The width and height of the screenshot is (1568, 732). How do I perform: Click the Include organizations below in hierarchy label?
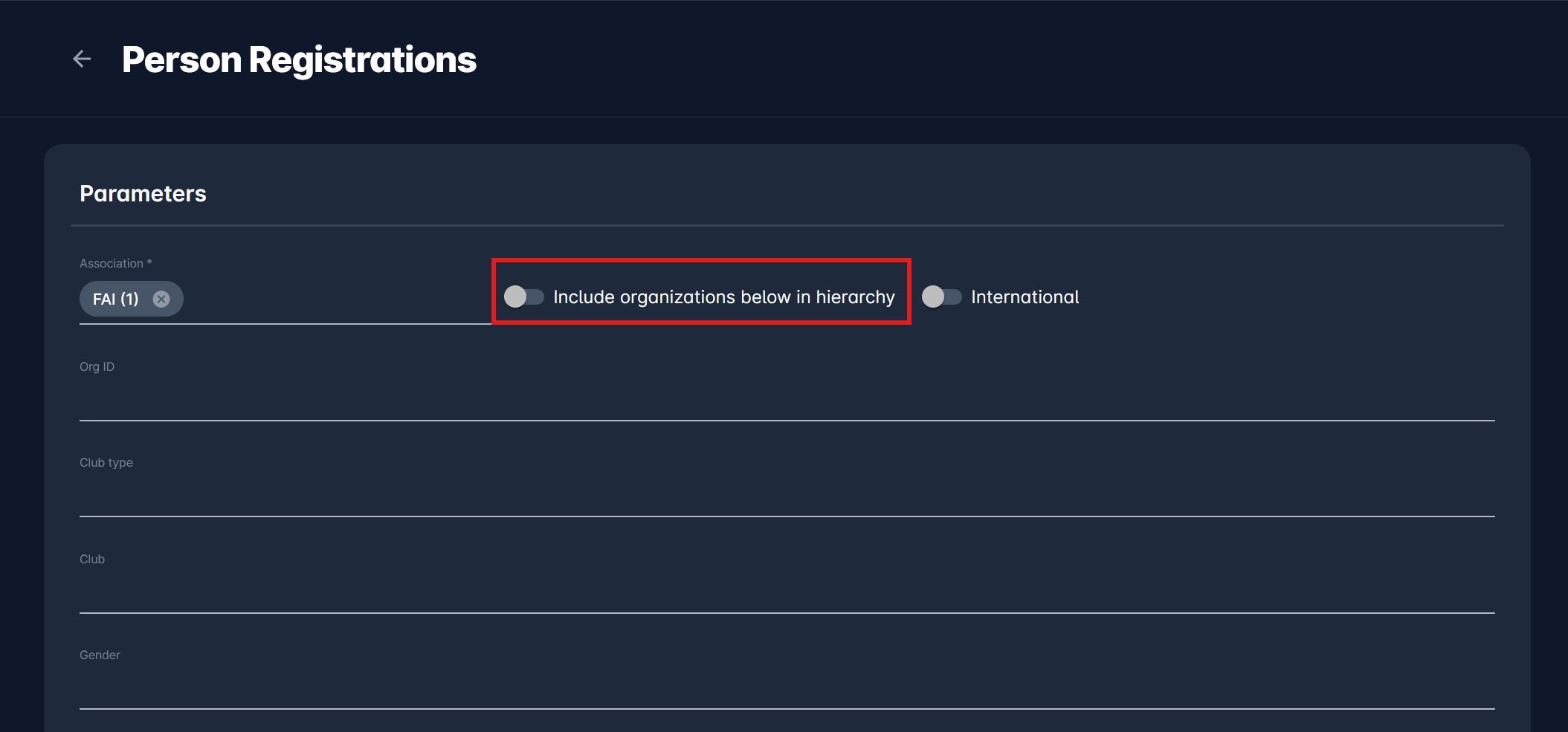[723, 297]
